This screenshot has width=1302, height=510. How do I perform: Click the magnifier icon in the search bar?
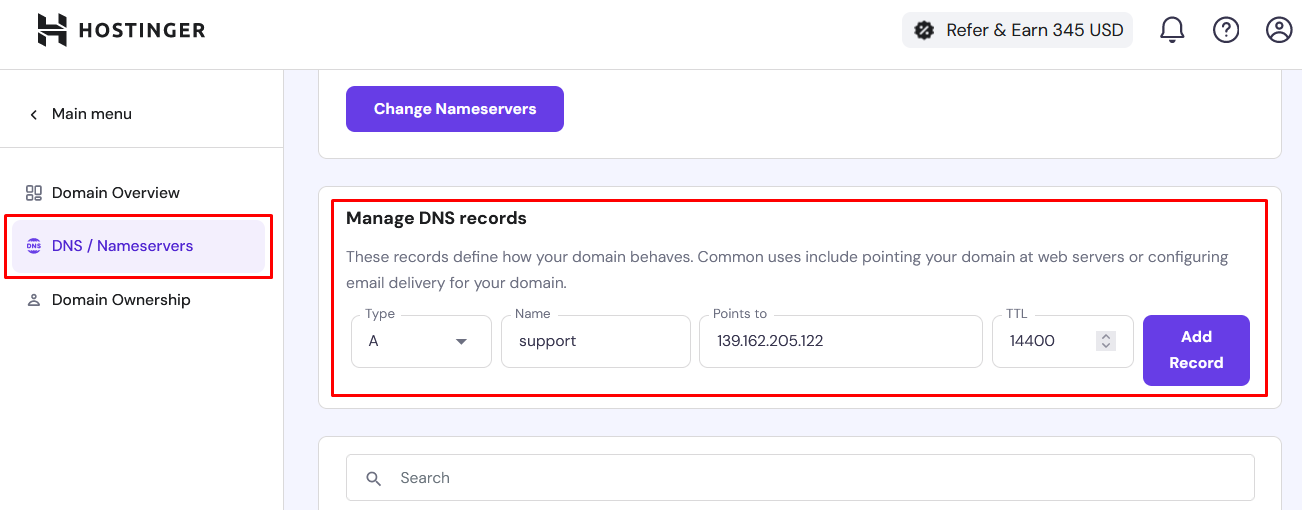pos(374,479)
